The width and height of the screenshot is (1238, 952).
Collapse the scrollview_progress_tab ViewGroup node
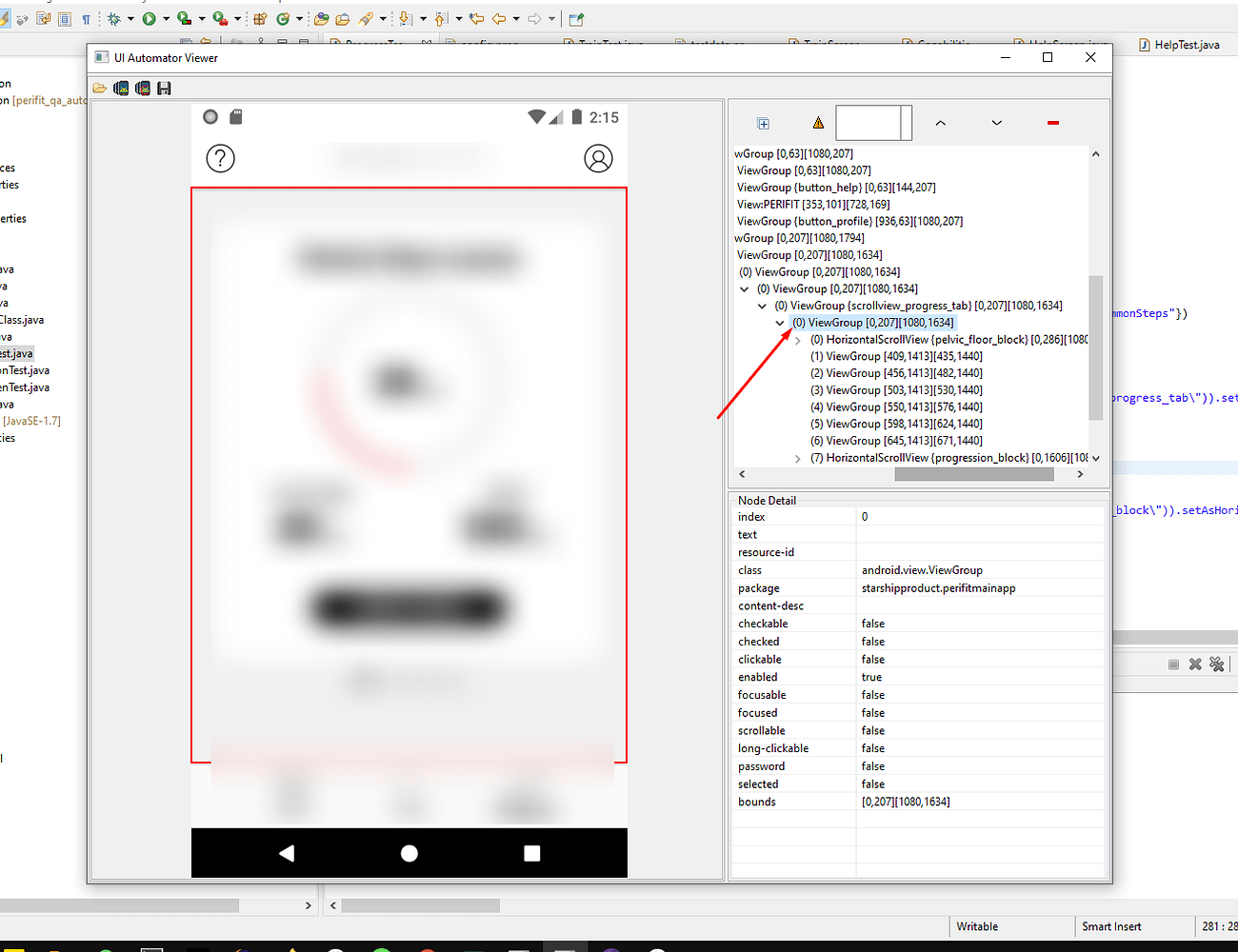tap(762, 306)
